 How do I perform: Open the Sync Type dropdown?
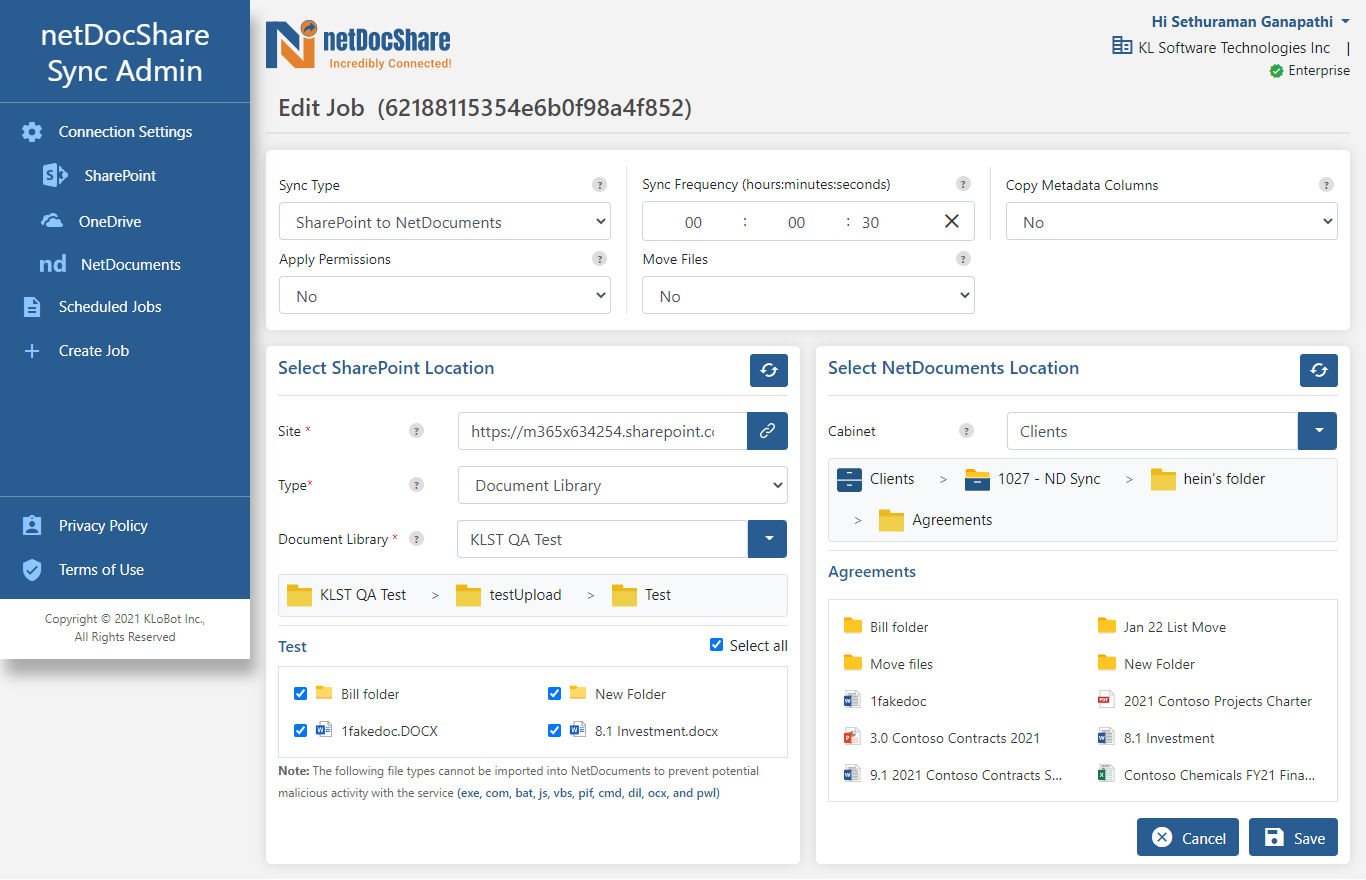[445, 222]
